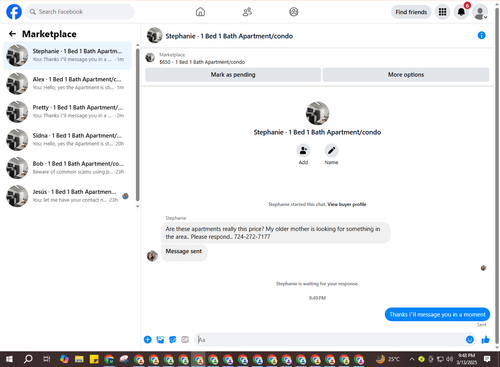Image resolution: width=500 pixels, height=367 pixels.
Task: Click Stephanie's small avatar beside messages
Action: pos(152,256)
